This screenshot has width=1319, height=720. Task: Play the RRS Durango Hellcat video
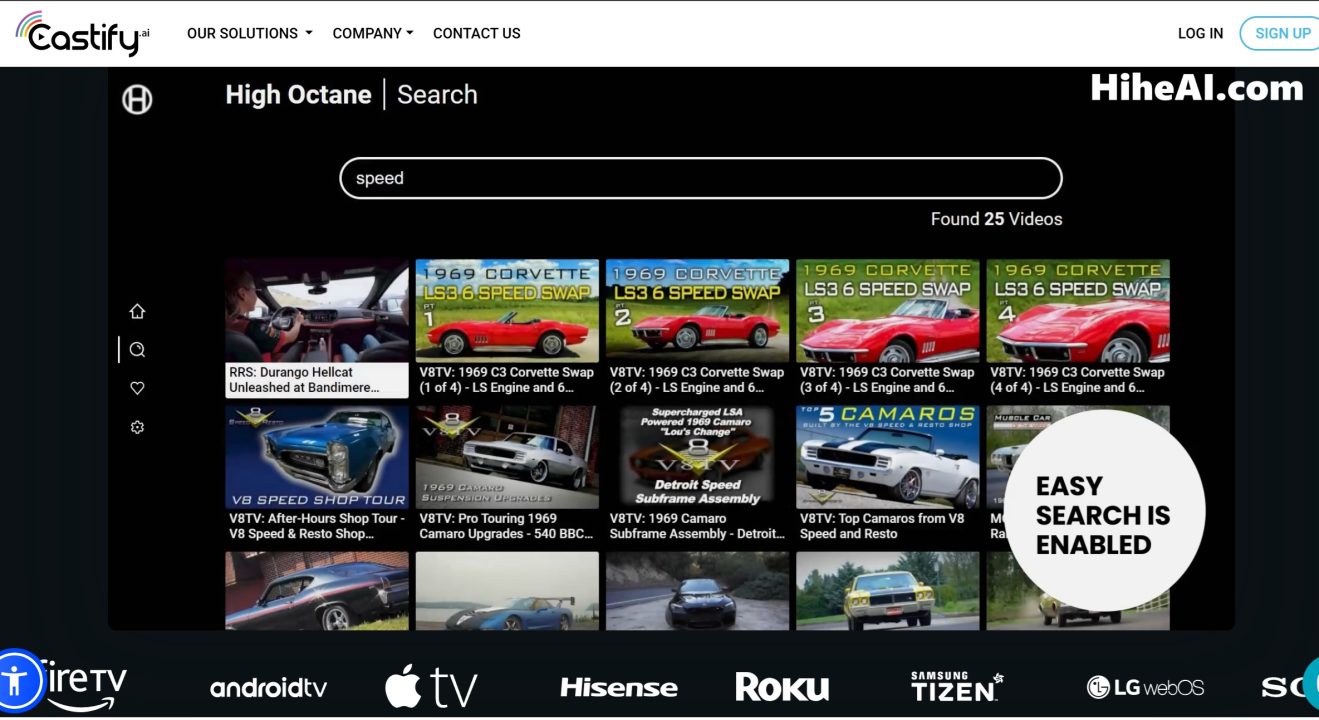pos(317,310)
